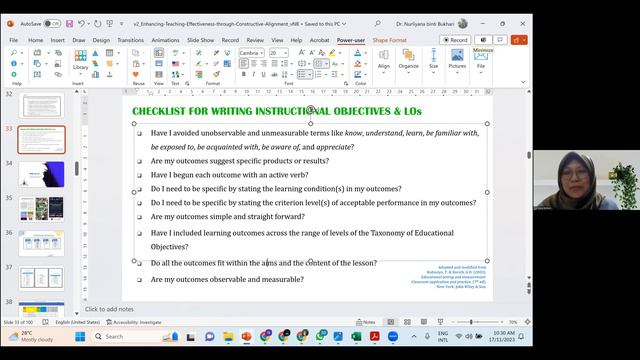Toggle Strikethrough formatting
The image size is (640, 360).
[274, 74]
